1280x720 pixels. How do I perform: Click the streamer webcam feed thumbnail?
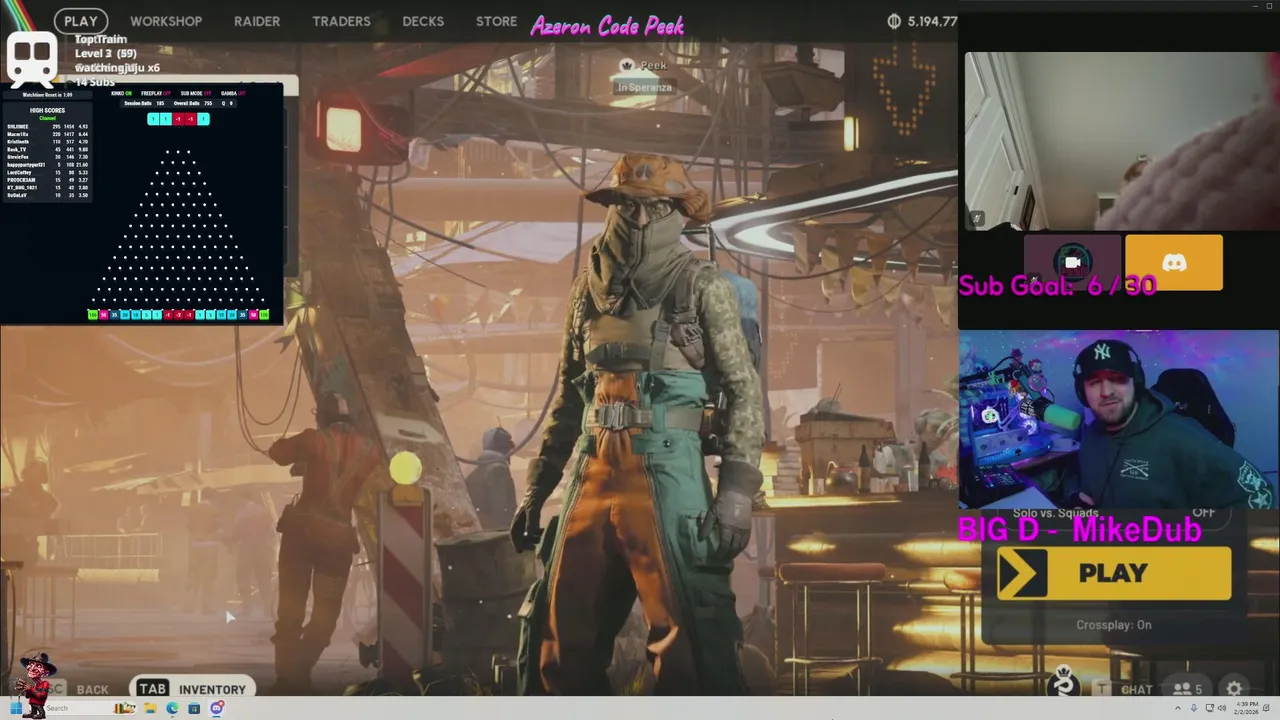point(1118,420)
